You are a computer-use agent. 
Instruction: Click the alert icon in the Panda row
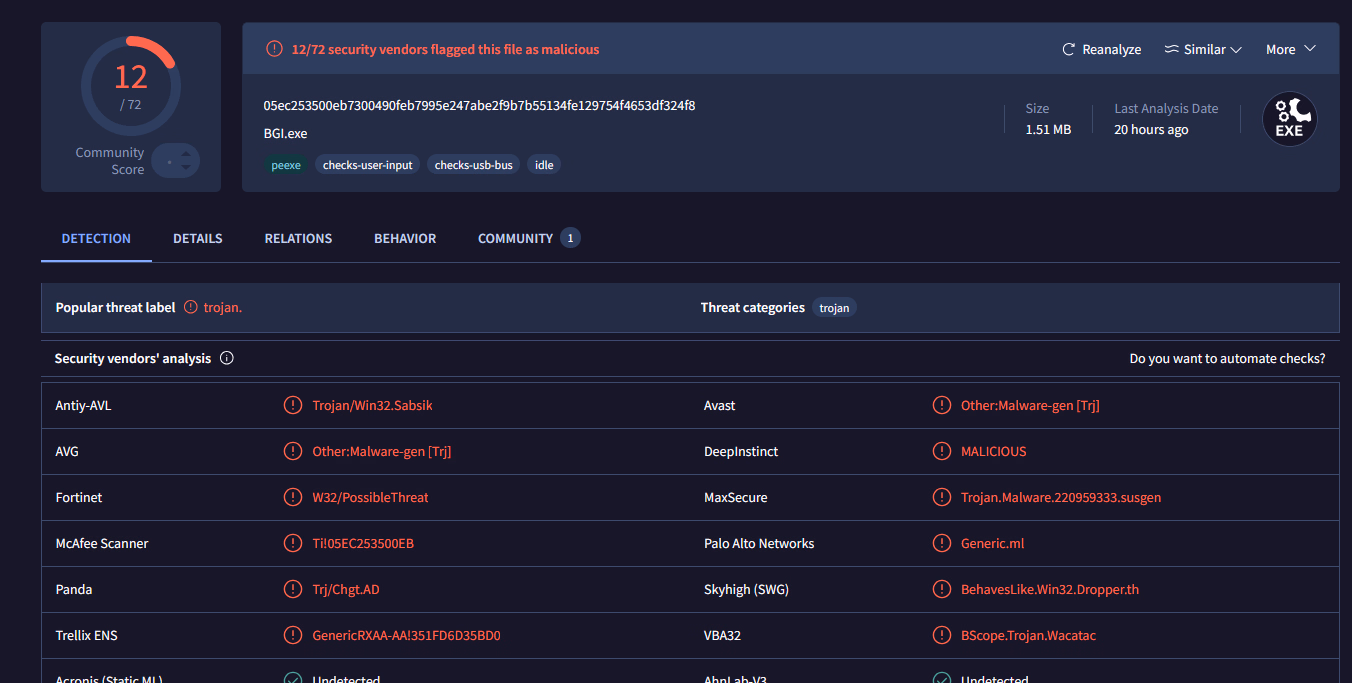[x=293, y=589]
